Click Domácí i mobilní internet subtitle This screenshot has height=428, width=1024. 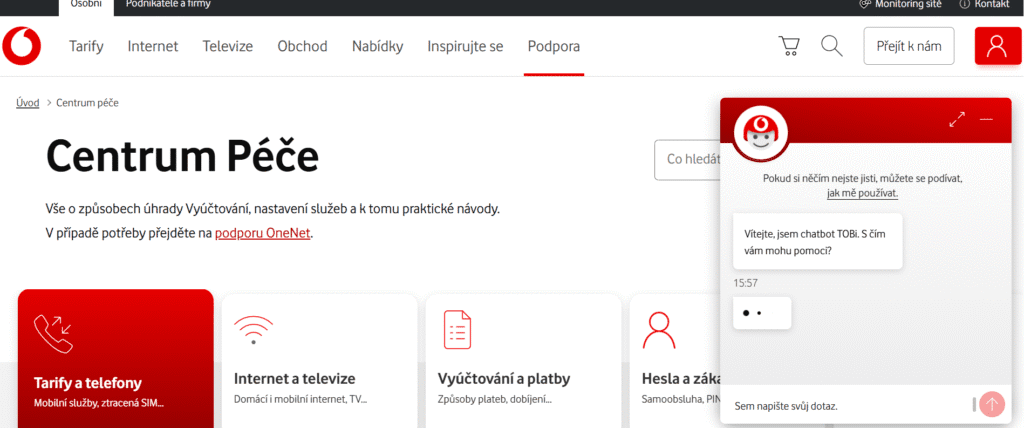point(301,399)
